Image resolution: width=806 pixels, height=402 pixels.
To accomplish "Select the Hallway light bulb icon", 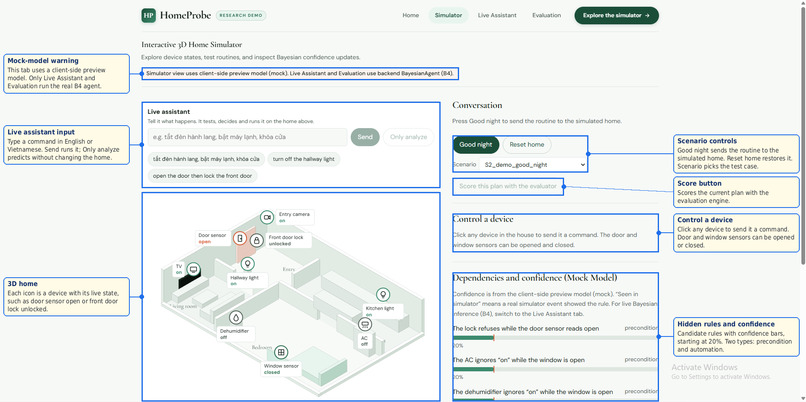I will tap(248, 264).
